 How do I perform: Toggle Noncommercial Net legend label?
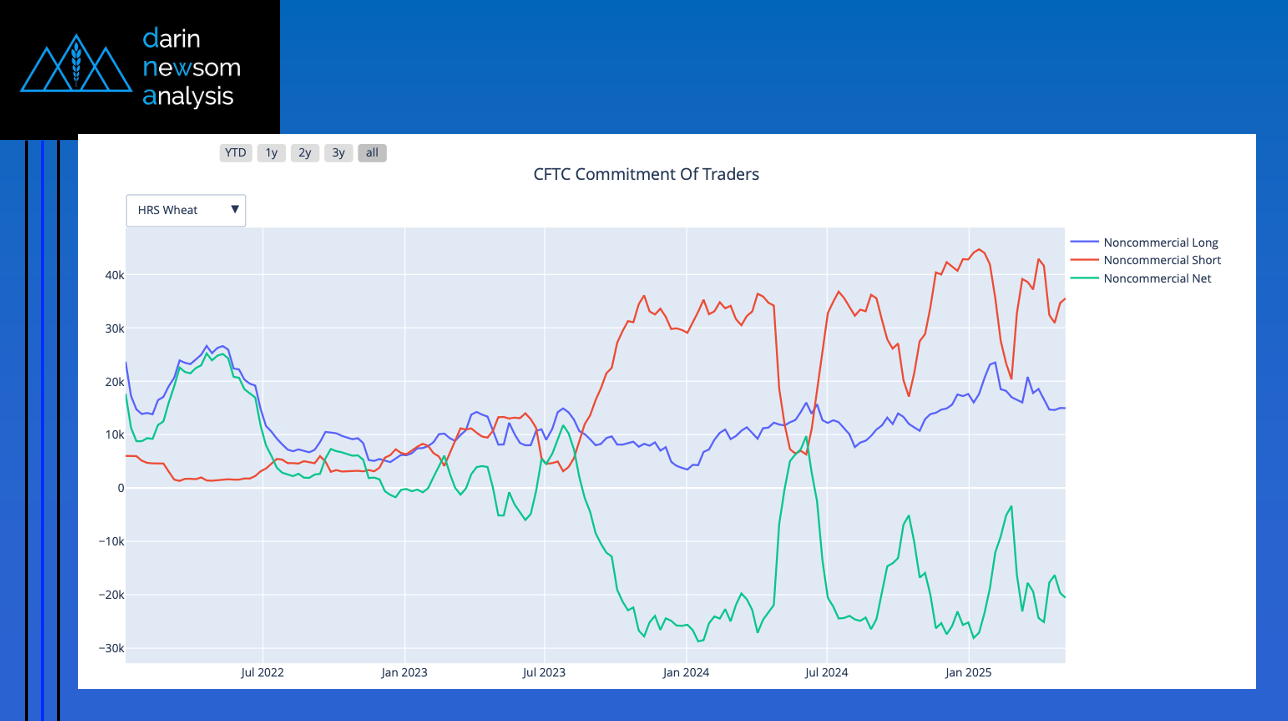[x=1157, y=278]
